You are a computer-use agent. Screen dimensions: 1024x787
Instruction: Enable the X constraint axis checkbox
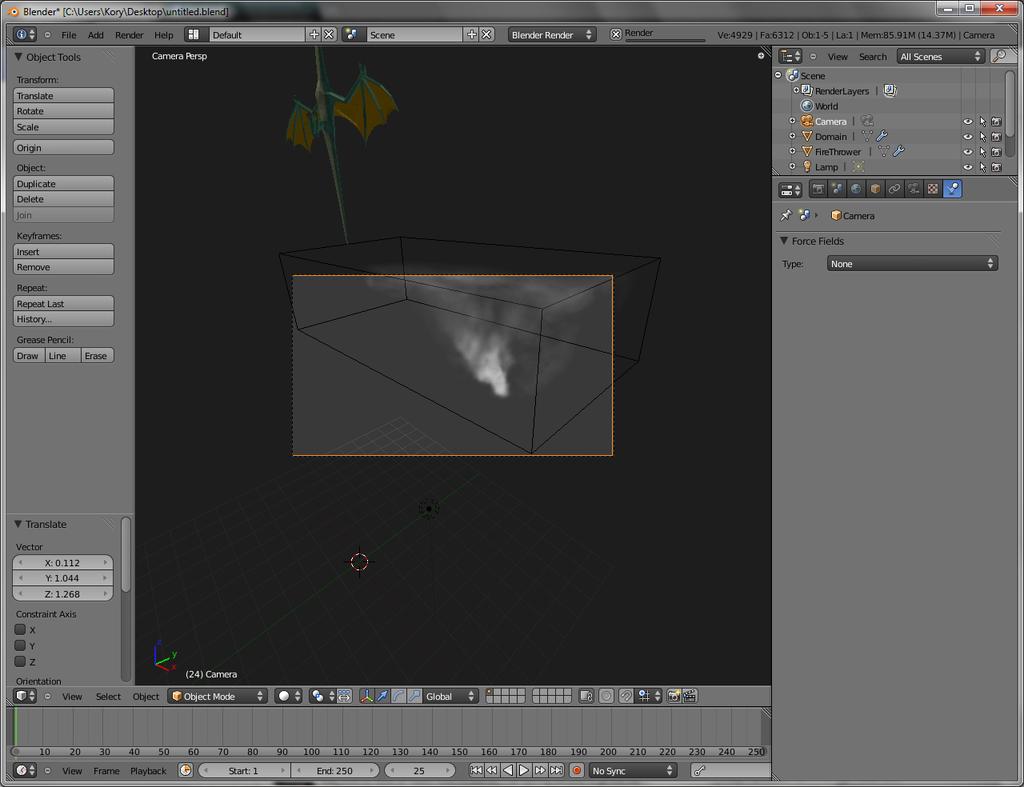(20, 630)
